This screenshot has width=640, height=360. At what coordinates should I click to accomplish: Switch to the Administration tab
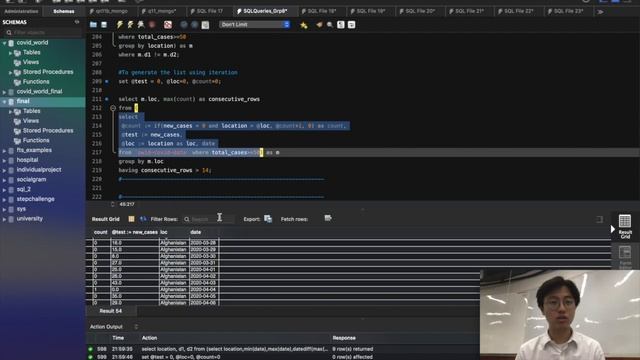[x=21, y=11]
